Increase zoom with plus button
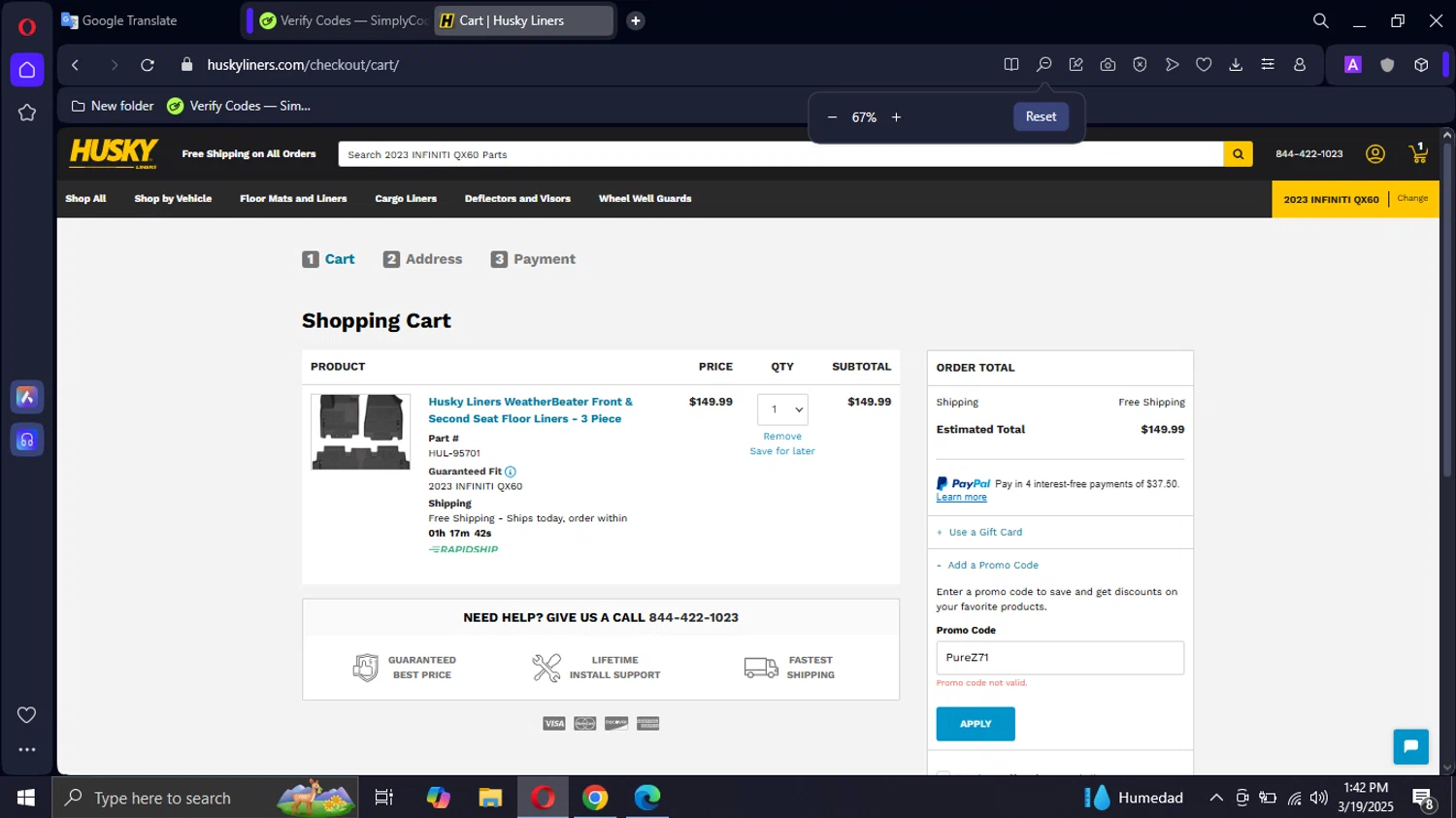The image size is (1456, 818). 896,117
